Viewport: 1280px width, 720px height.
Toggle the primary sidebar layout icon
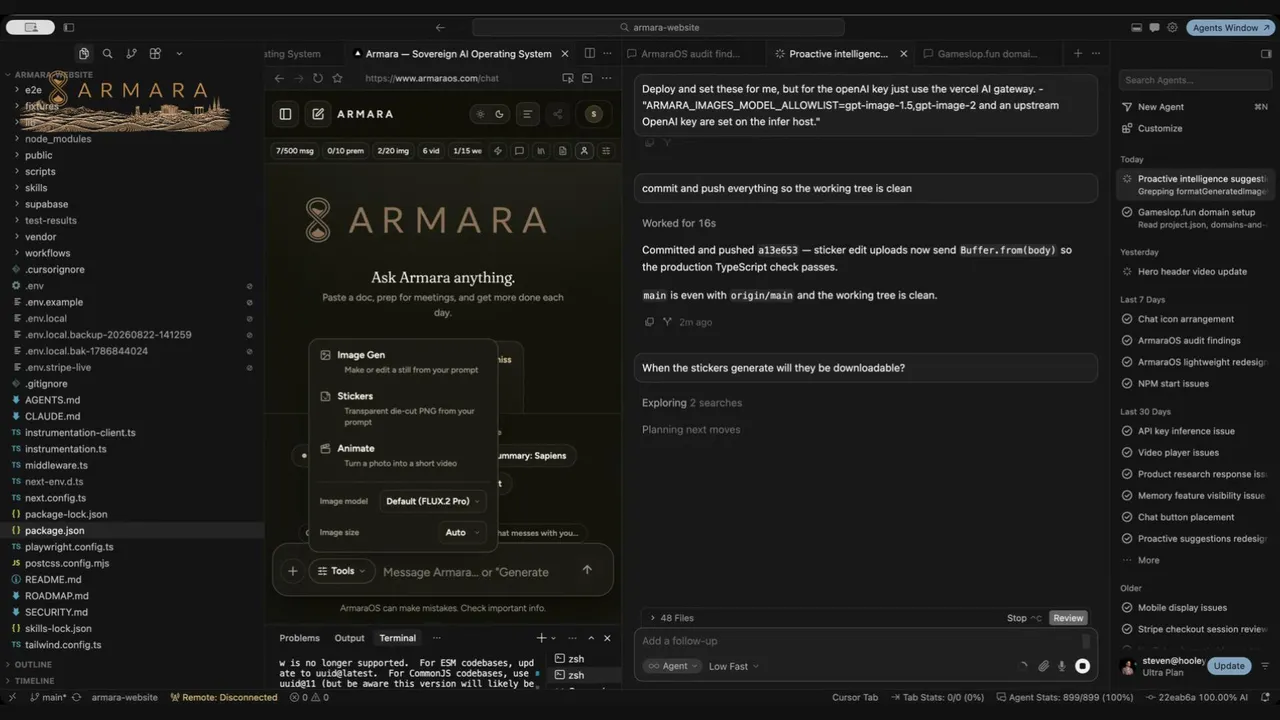(69, 28)
